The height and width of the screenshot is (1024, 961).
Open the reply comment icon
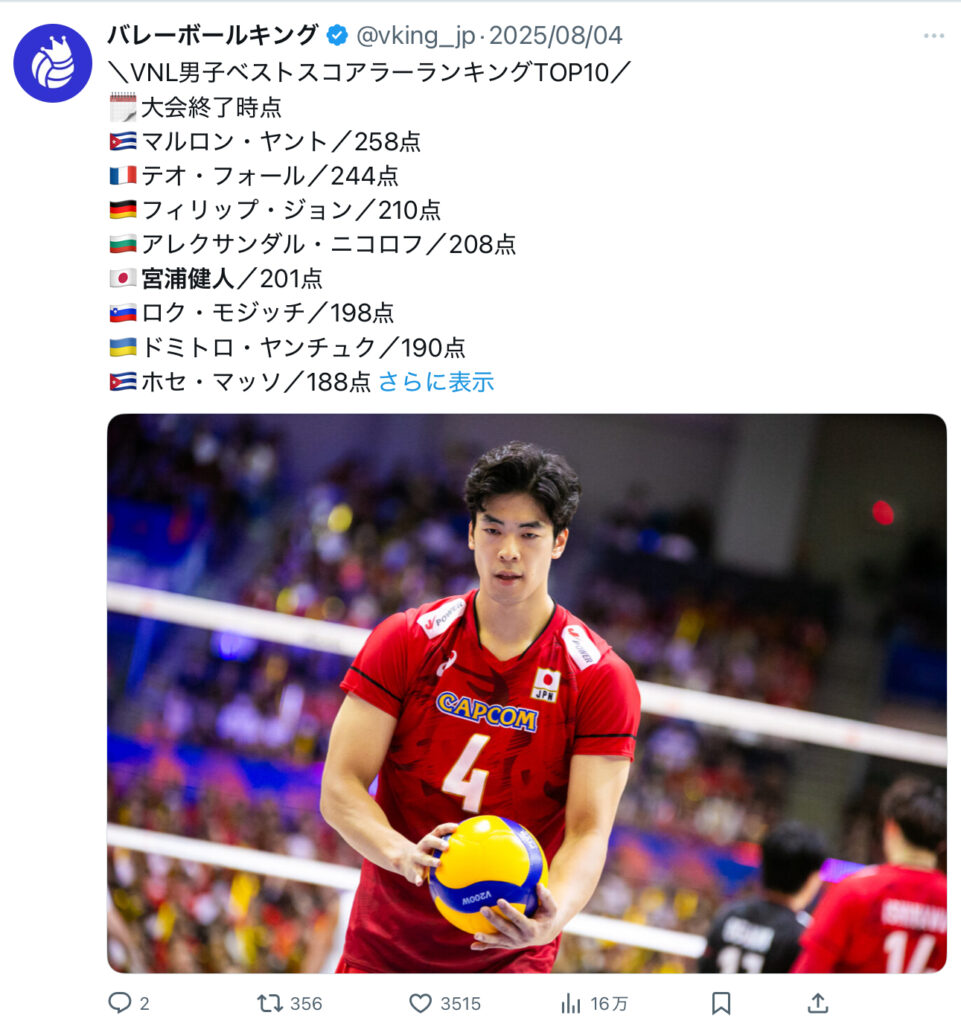tap(119, 1002)
